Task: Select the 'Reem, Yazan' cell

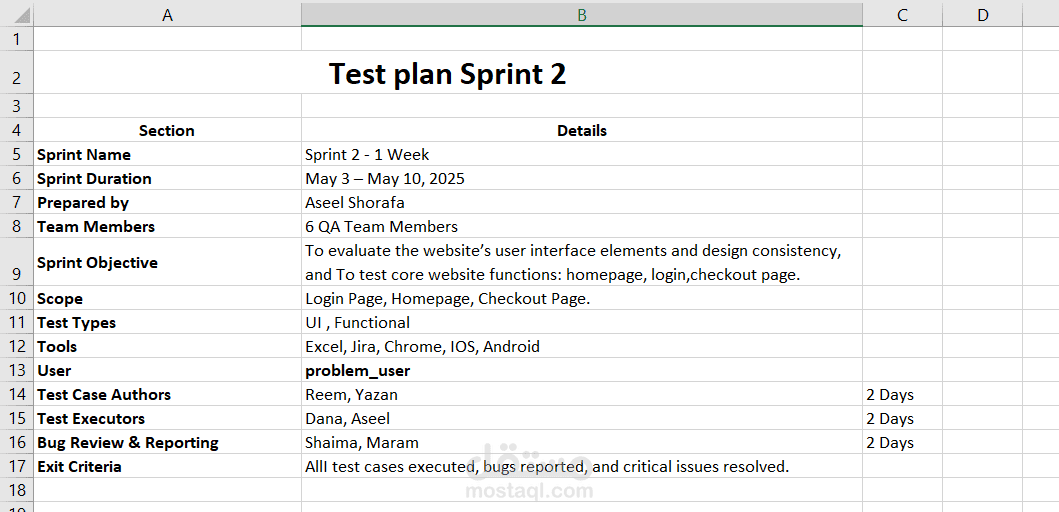Action: coord(582,394)
